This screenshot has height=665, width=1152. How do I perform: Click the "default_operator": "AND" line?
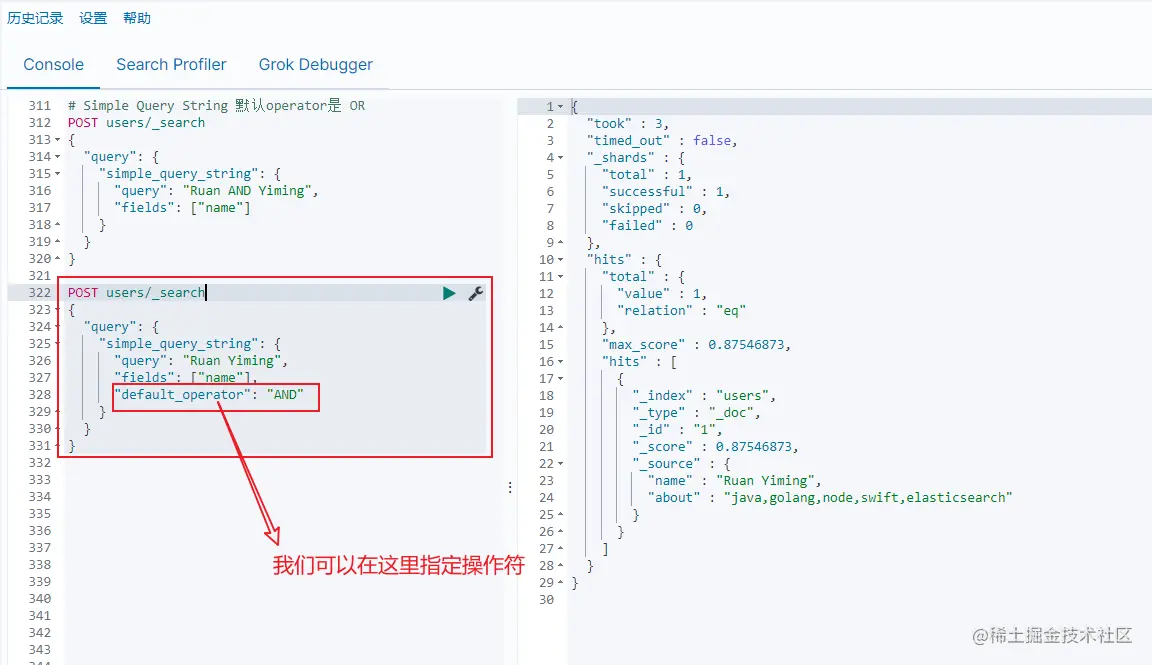coord(209,395)
